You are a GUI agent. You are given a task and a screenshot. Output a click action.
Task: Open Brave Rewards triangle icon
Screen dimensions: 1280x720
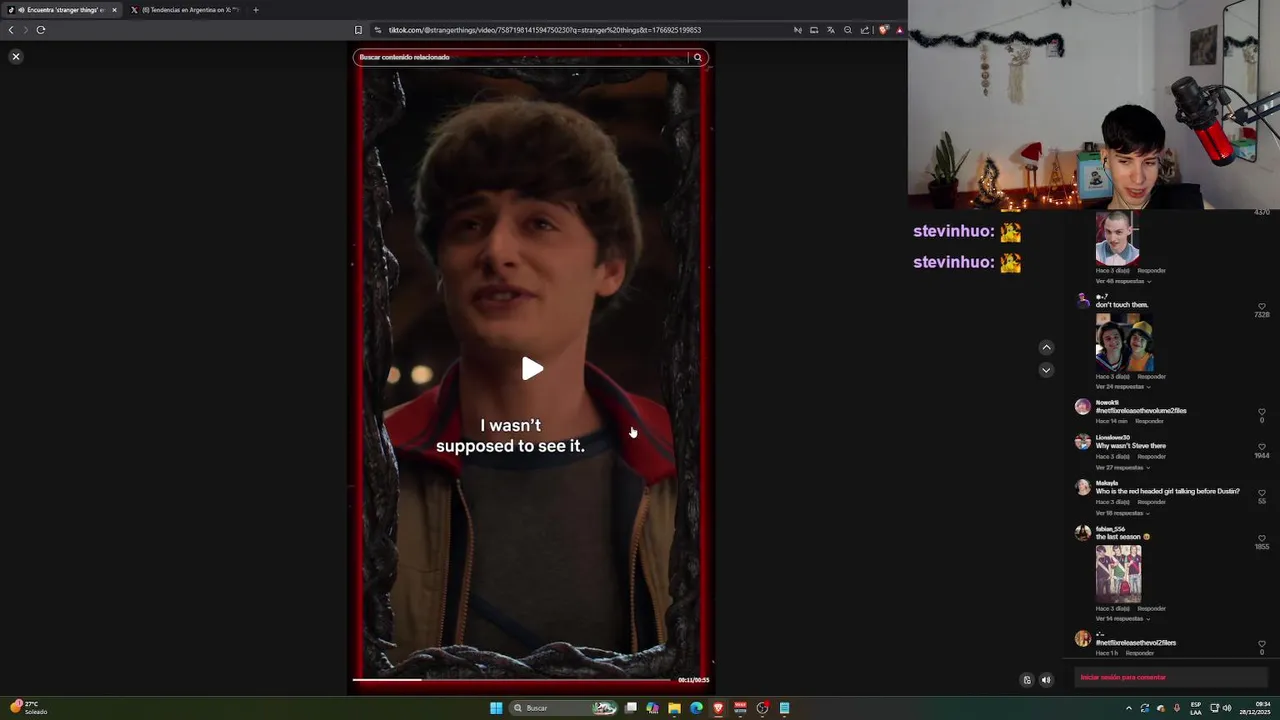(899, 30)
